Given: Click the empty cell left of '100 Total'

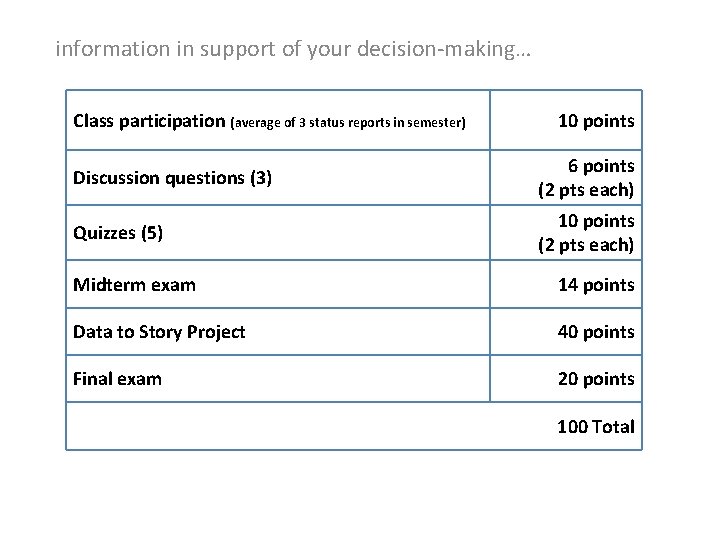Looking at the screenshot, I should [x=278, y=427].
